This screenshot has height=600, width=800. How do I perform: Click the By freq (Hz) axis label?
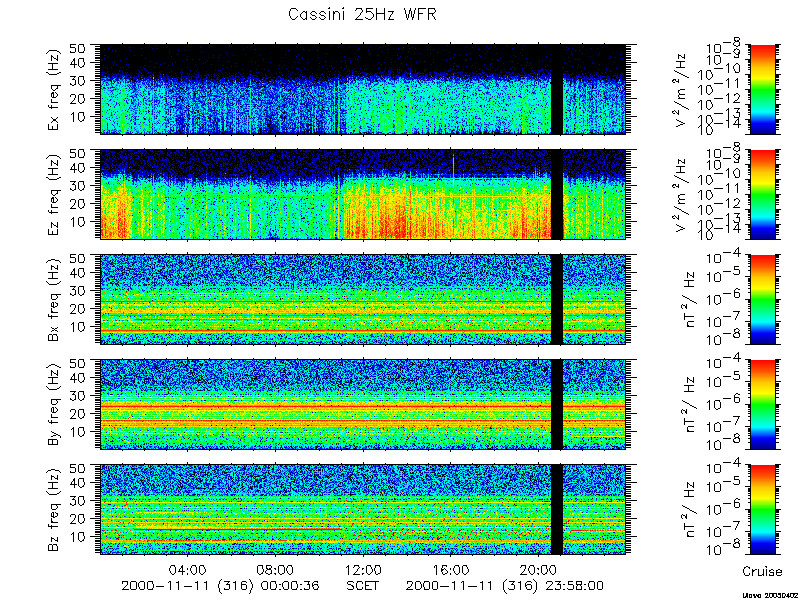point(55,404)
